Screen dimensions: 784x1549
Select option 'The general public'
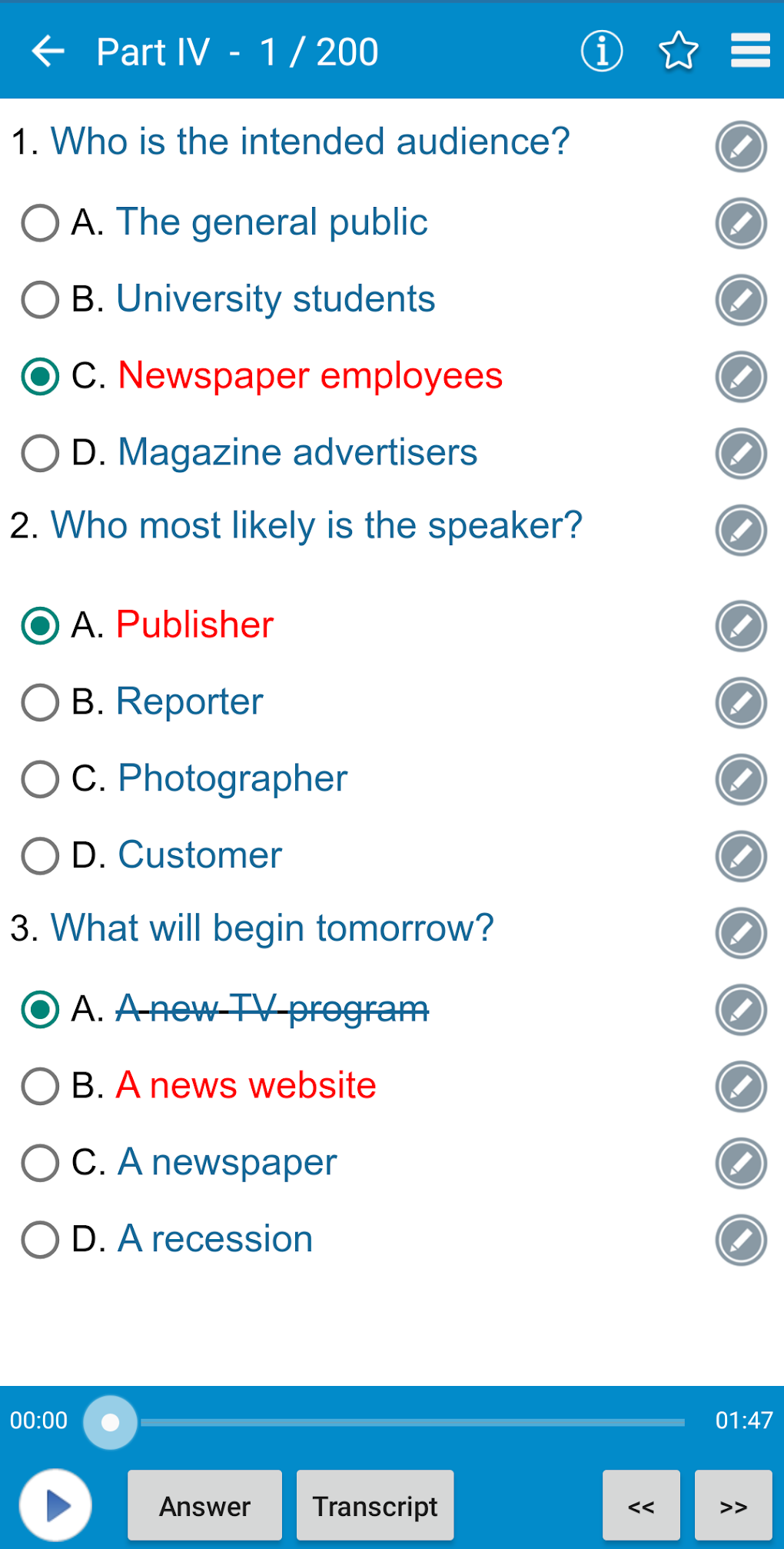point(40,223)
